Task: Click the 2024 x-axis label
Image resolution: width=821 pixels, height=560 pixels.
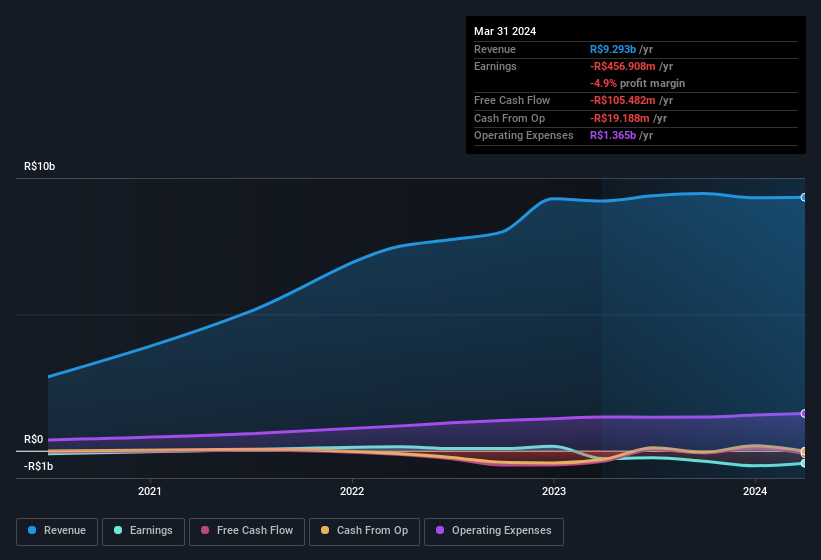Action: (755, 491)
